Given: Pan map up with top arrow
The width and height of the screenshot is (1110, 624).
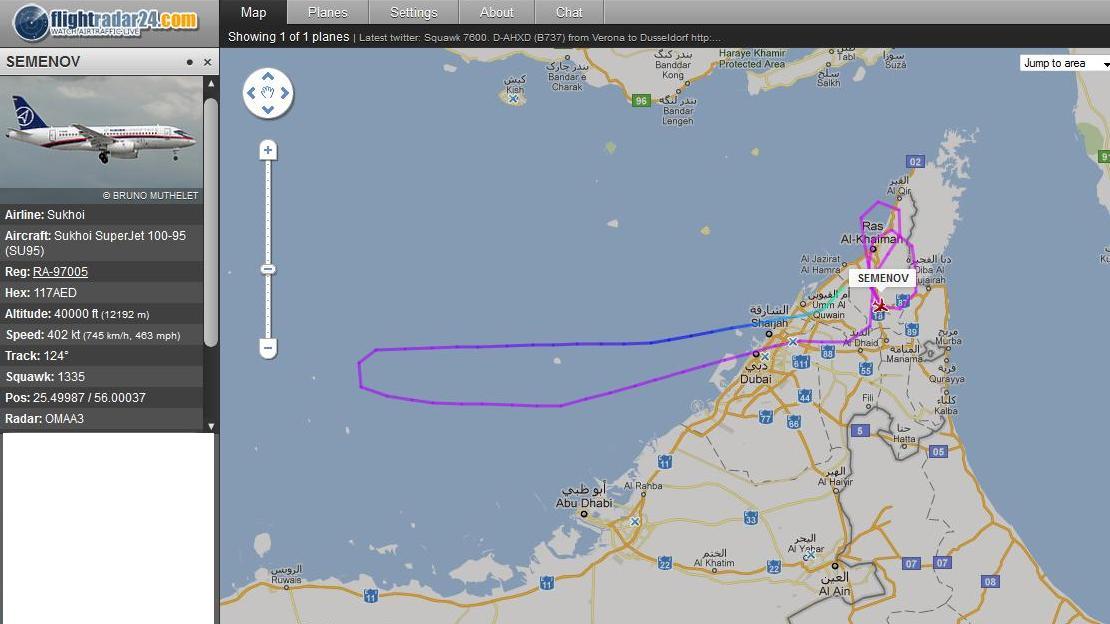Looking at the screenshot, I should (x=268, y=76).
